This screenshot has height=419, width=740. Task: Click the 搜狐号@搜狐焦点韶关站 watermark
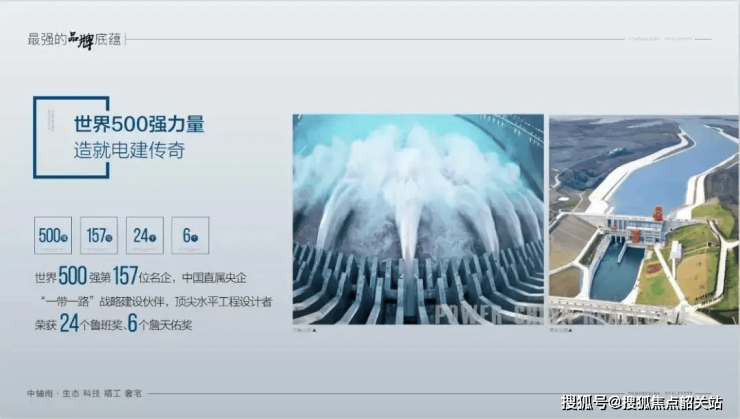coord(641,403)
